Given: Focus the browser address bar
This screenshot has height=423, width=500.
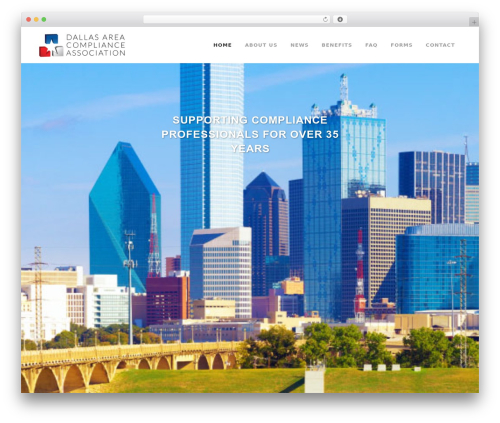Looking at the screenshot, I should pos(233,20).
